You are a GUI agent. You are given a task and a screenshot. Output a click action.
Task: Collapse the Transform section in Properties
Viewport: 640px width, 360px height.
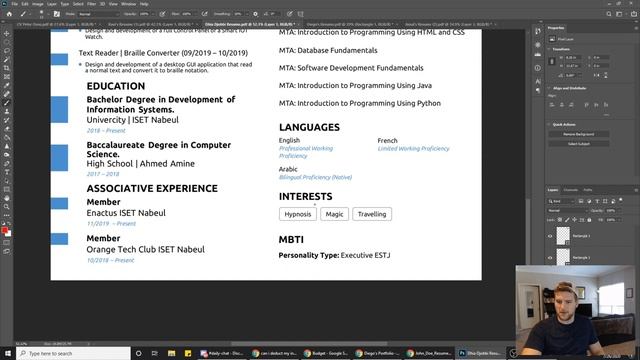(x=549, y=49)
